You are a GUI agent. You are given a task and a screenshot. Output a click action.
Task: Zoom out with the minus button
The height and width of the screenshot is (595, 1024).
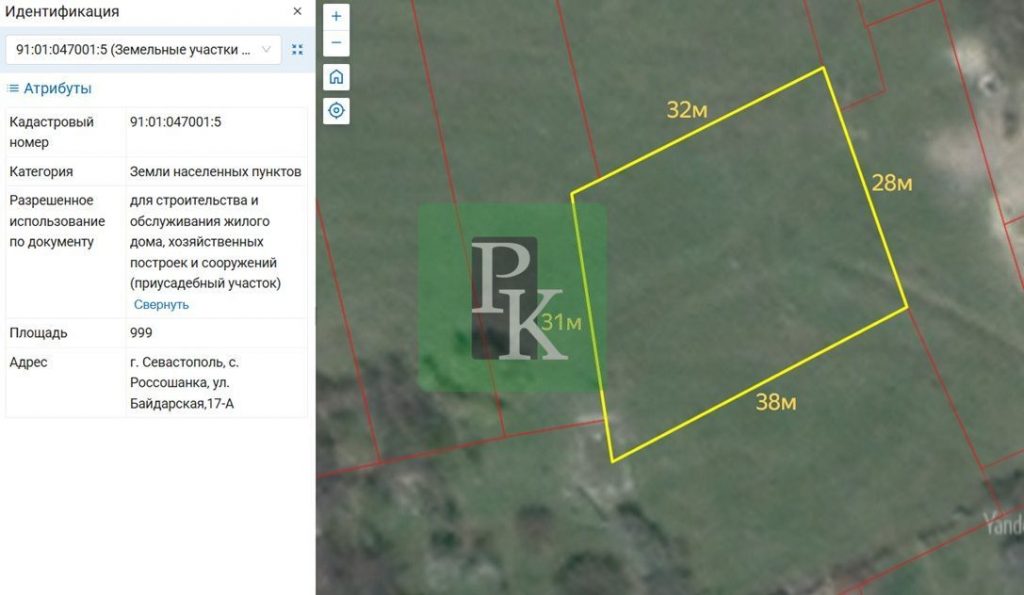click(336, 43)
